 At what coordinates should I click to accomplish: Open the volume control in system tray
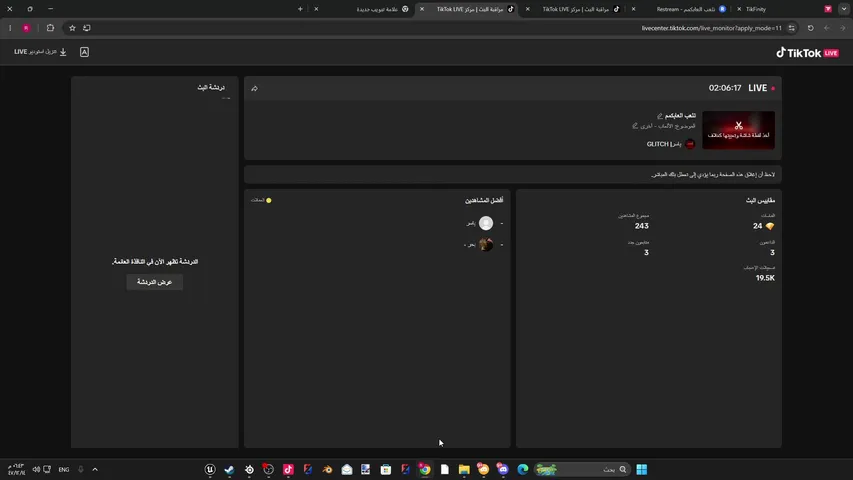(36, 469)
